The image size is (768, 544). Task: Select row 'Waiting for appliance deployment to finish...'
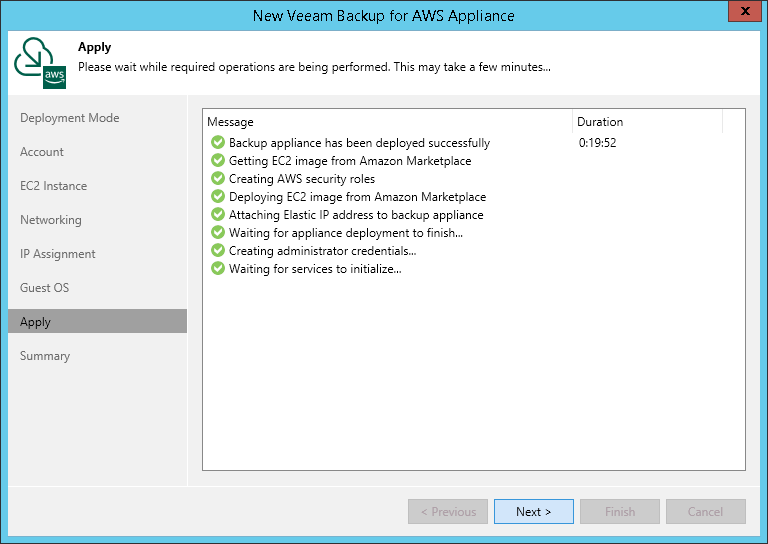coord(474,233)
